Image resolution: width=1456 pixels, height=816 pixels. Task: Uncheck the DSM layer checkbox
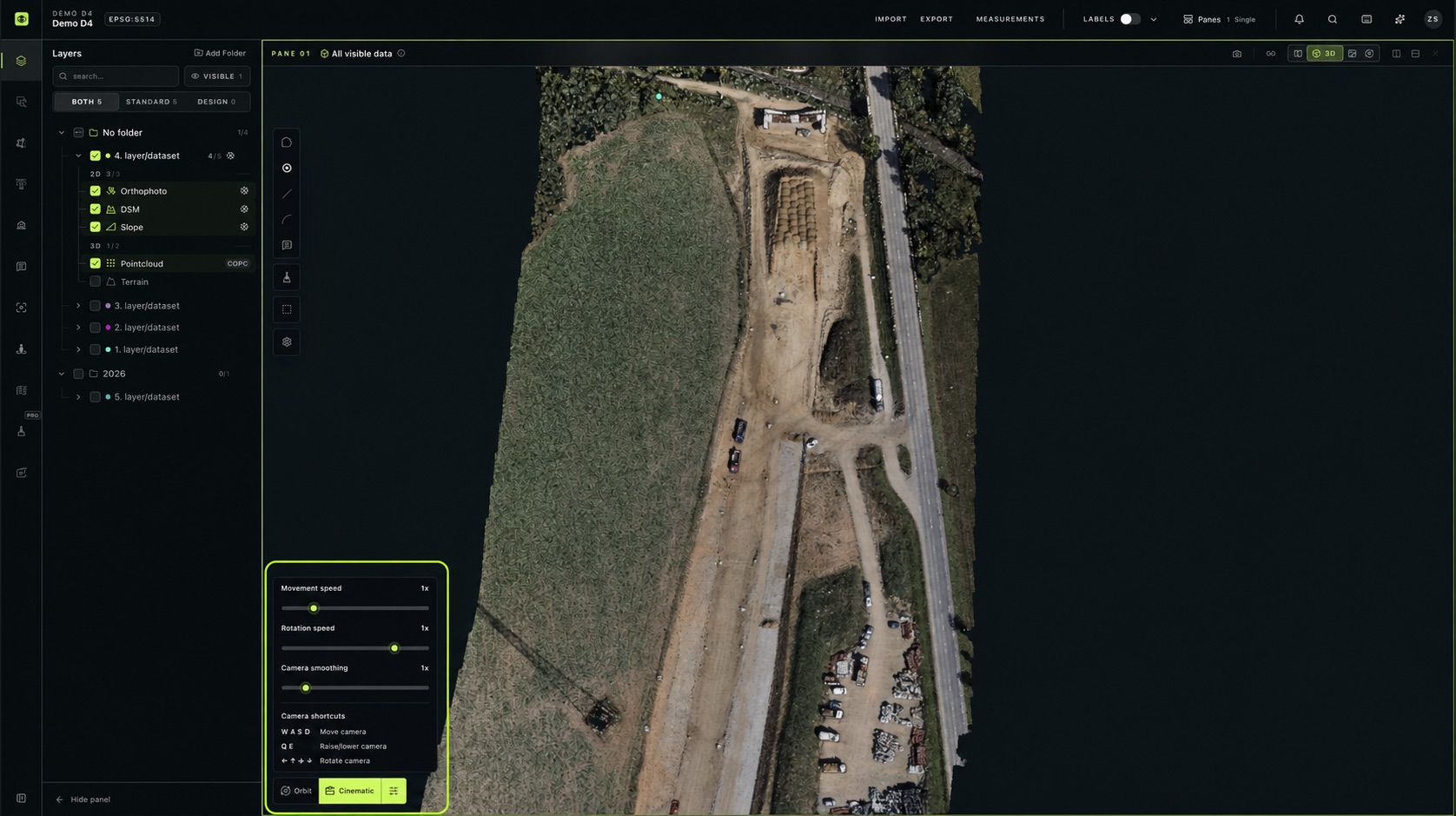(96, 209)
